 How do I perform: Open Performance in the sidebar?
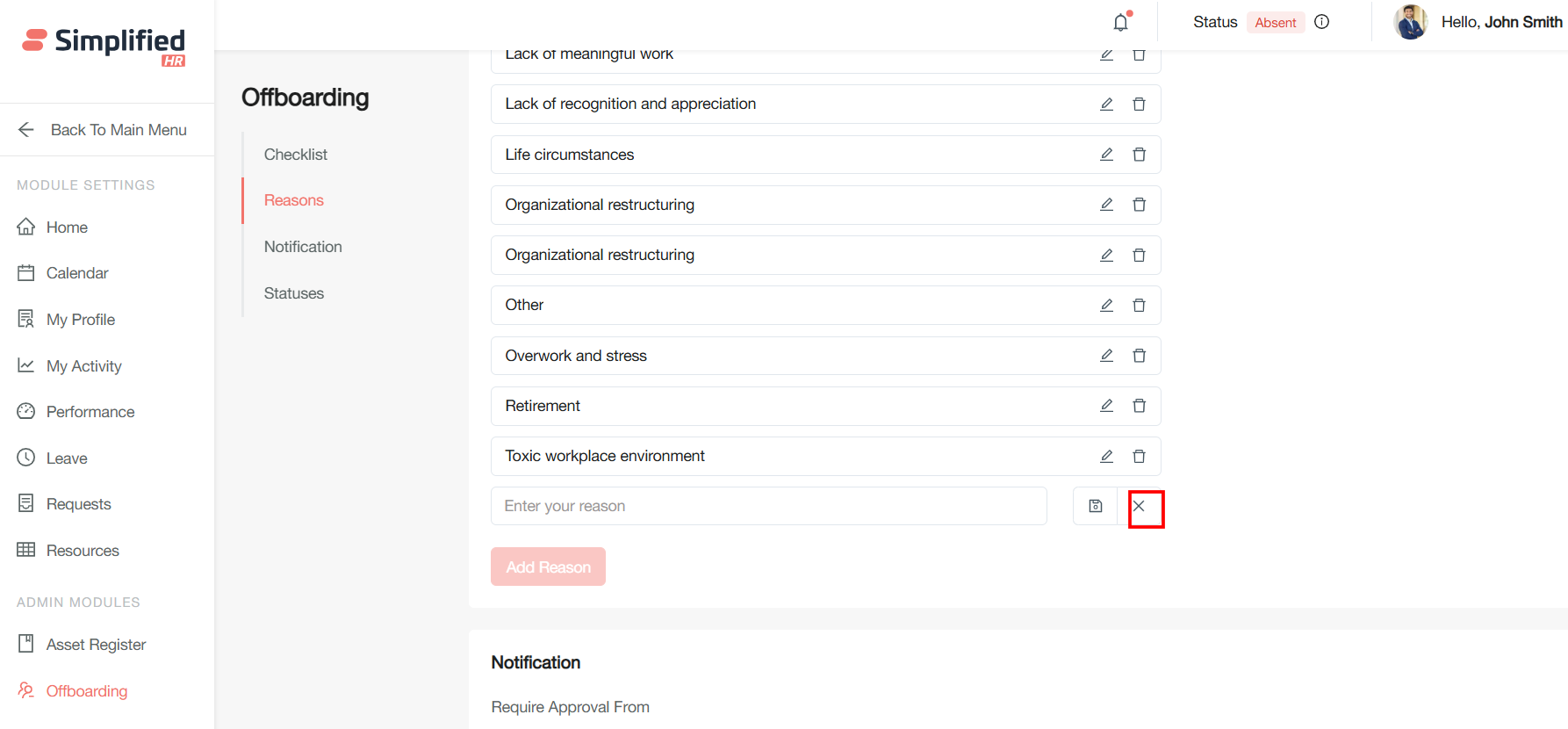click(x=90, y=412)
